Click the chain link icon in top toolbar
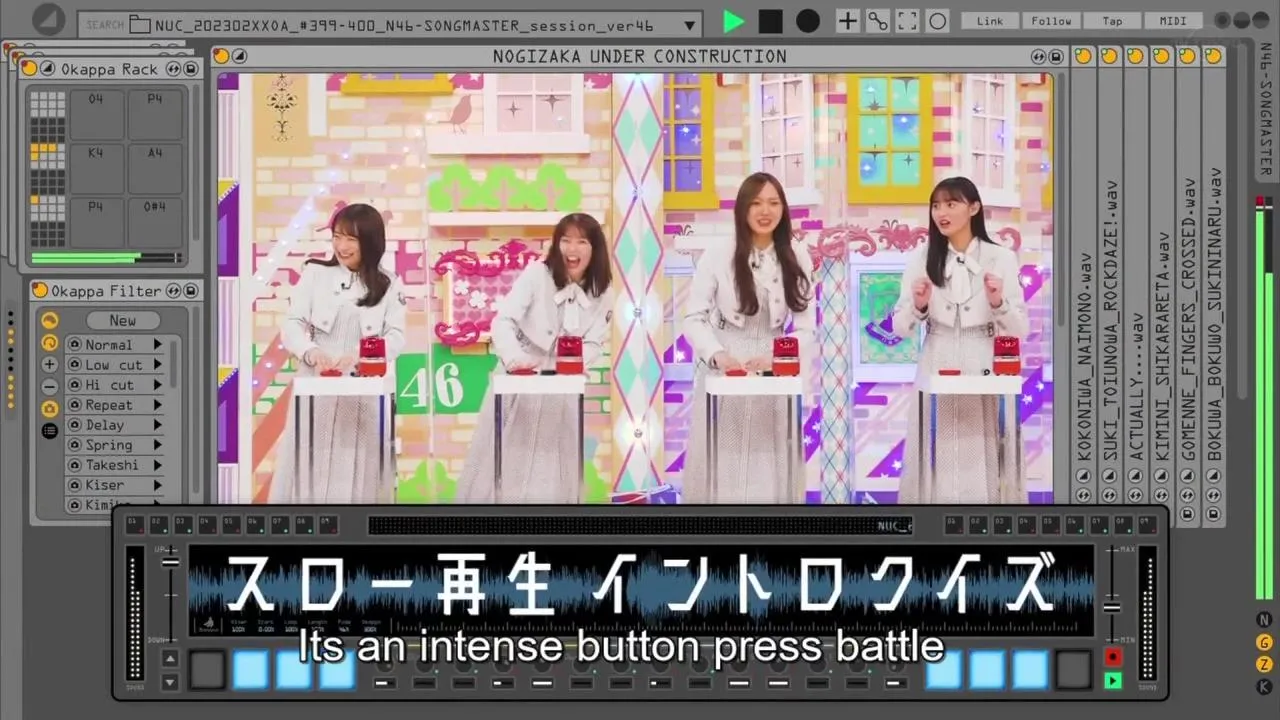 click(877, 21)
